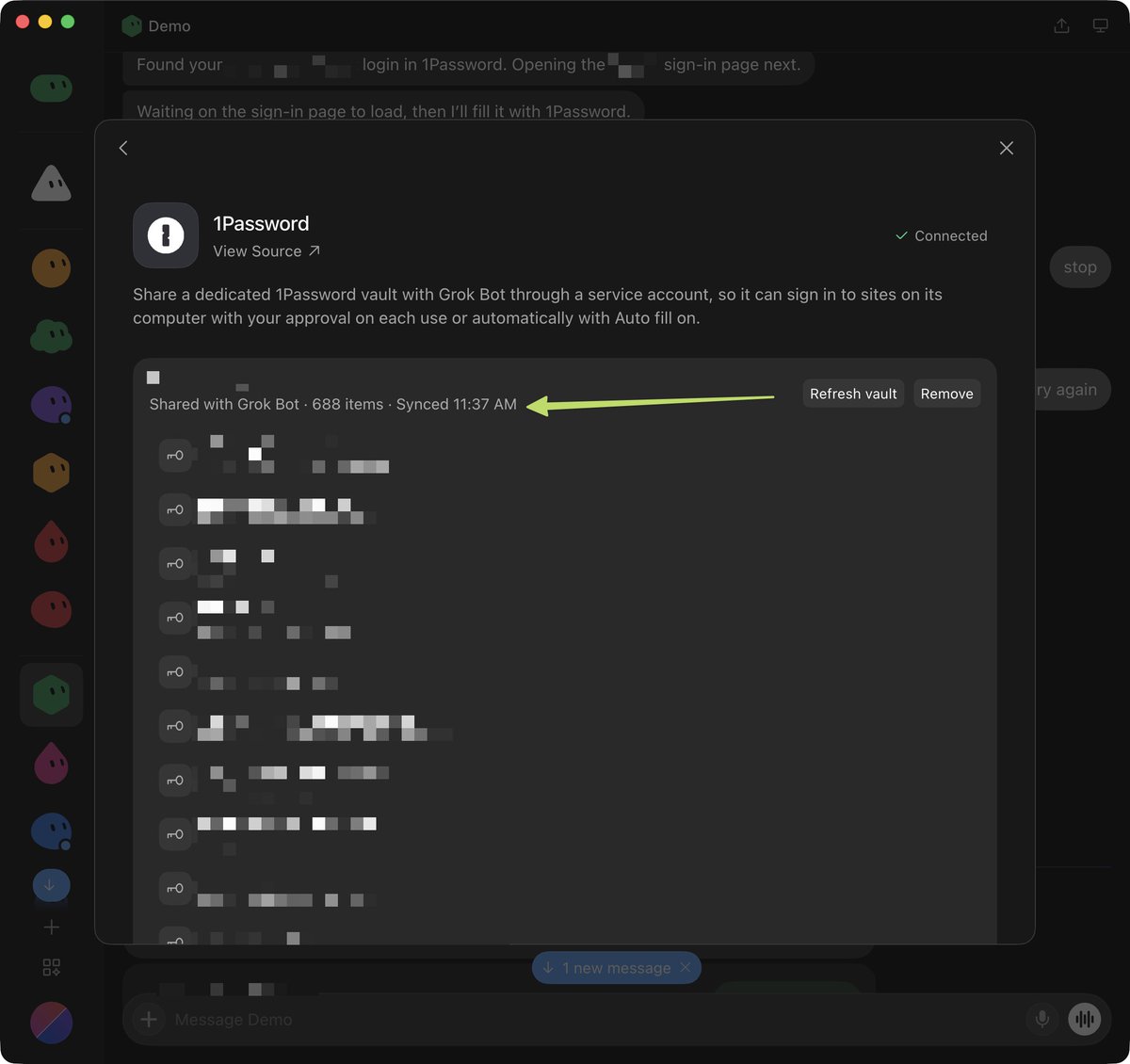Click the display monitor icon in title bar
Screen dimensions: 1130x1064
1100,25
